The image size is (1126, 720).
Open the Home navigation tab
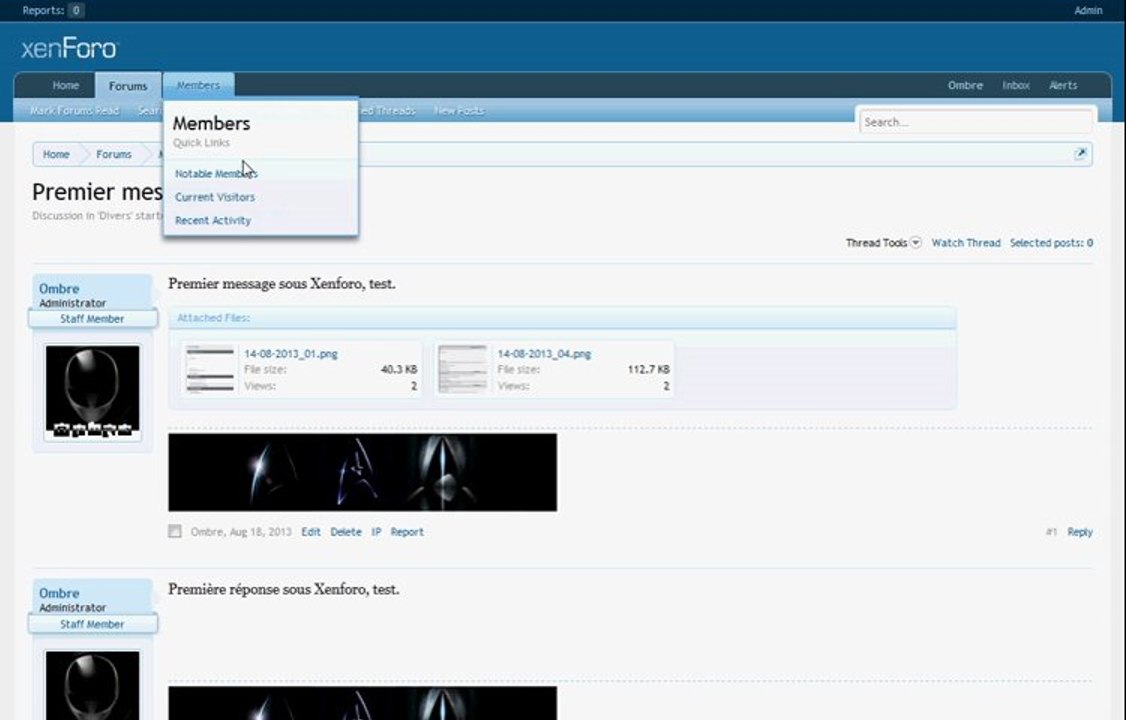click(65, 85)
